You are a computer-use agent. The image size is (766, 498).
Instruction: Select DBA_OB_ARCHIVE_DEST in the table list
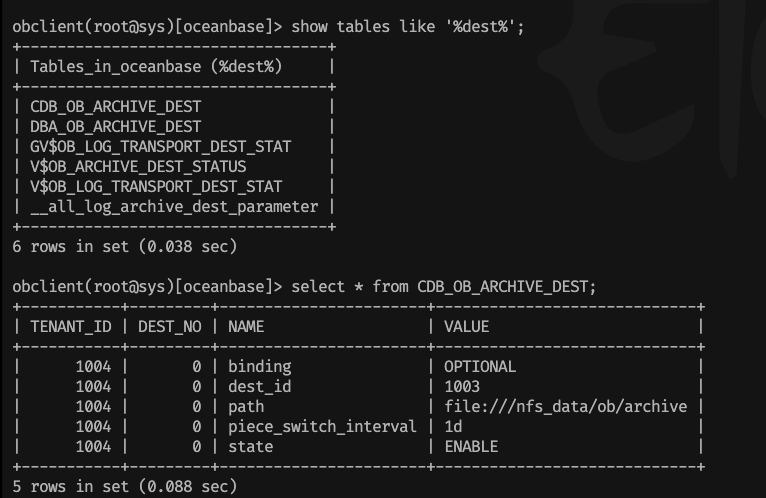[x=115, y=127]
